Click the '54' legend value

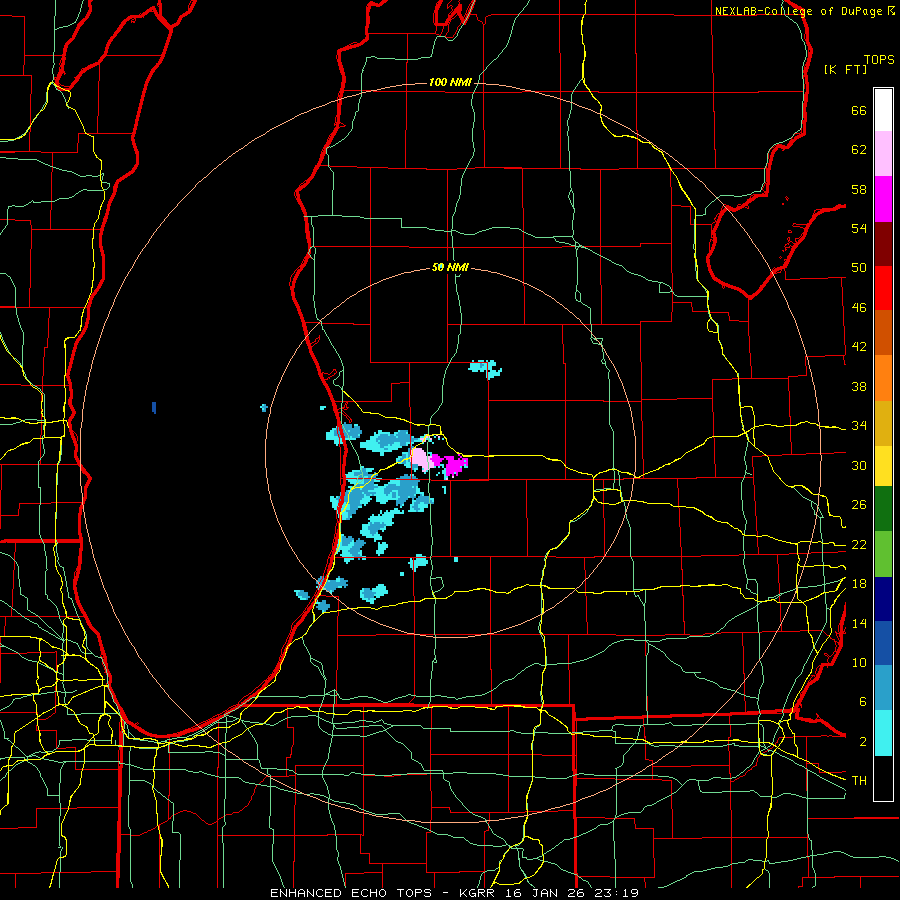click(x=859, y=228)
